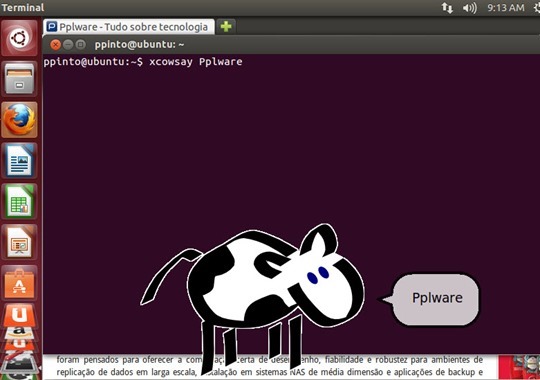This screenshot has width=540, height=380.
Task: Add a new tab with green plus
Action: tap(226, 27)
